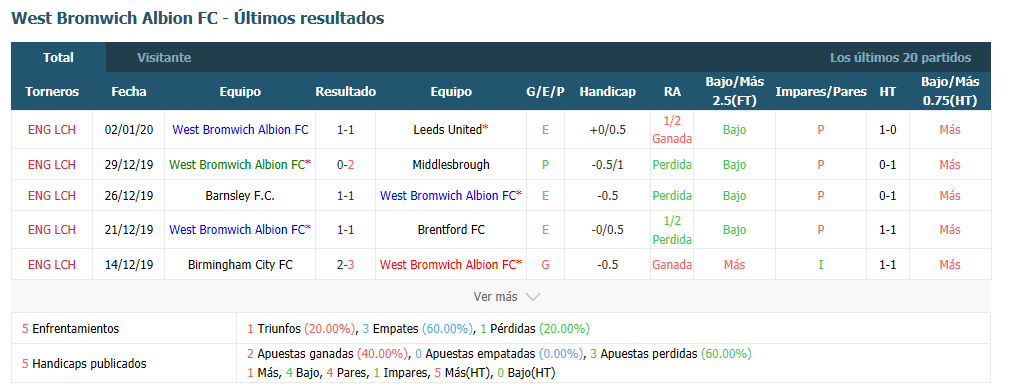Click ENG LCH tournament in first row
1017x391 pixels.
52,130
